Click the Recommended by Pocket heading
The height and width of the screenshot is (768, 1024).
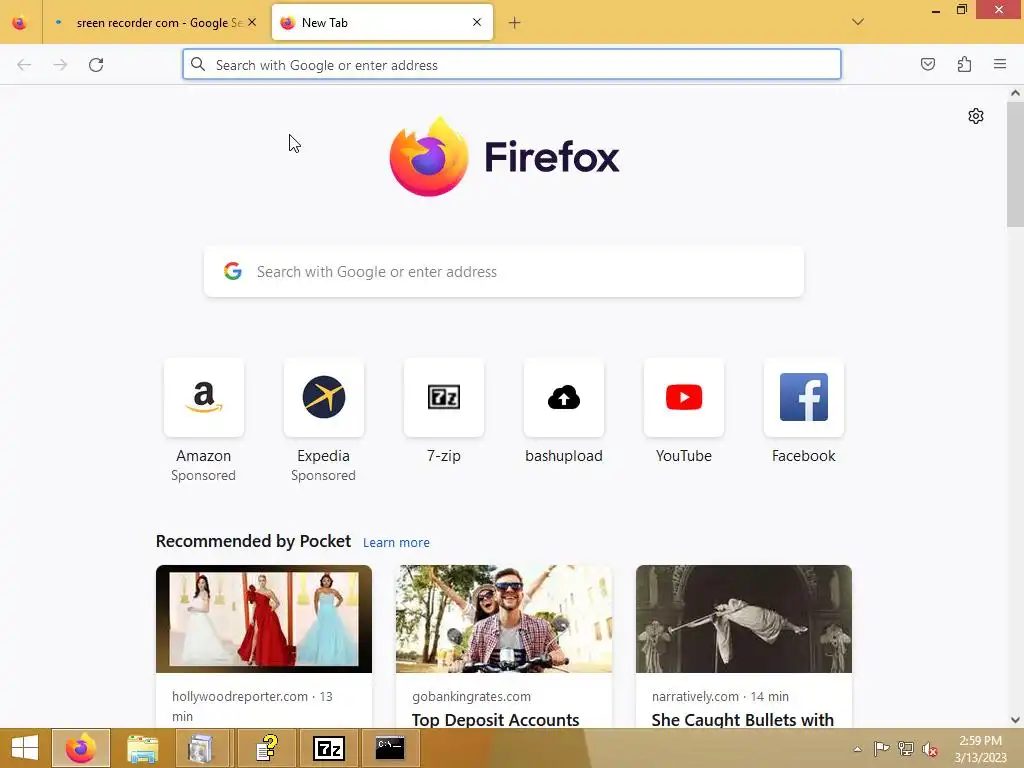pyautogui.click(x=253, y=541)
